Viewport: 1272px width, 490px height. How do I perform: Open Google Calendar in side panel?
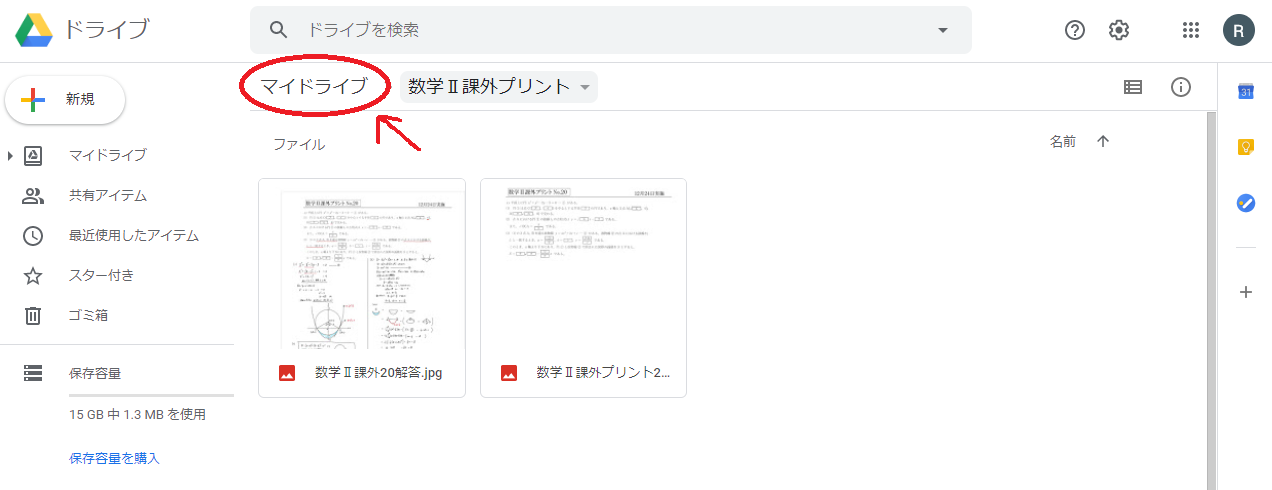pyautogui.click(x=1245, y=92)
